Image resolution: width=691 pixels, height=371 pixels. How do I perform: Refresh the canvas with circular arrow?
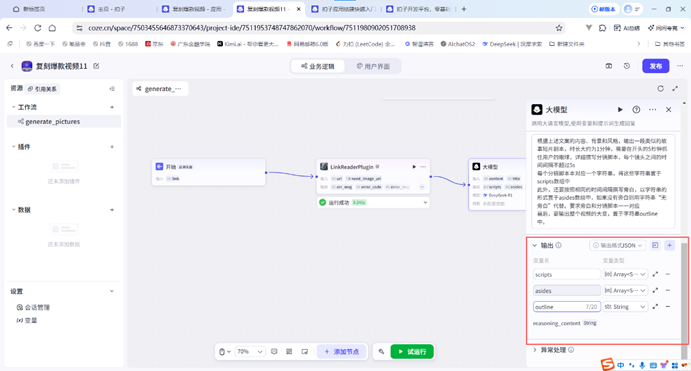(x=660, y=89)
